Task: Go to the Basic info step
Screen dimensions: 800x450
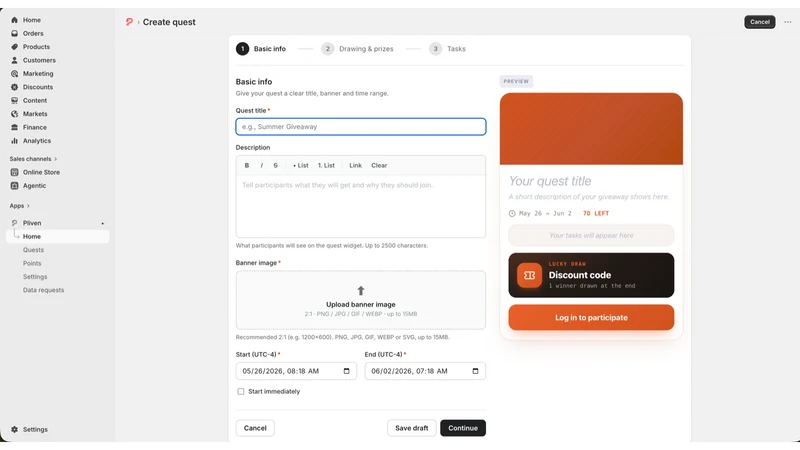Action: (261, 49)
